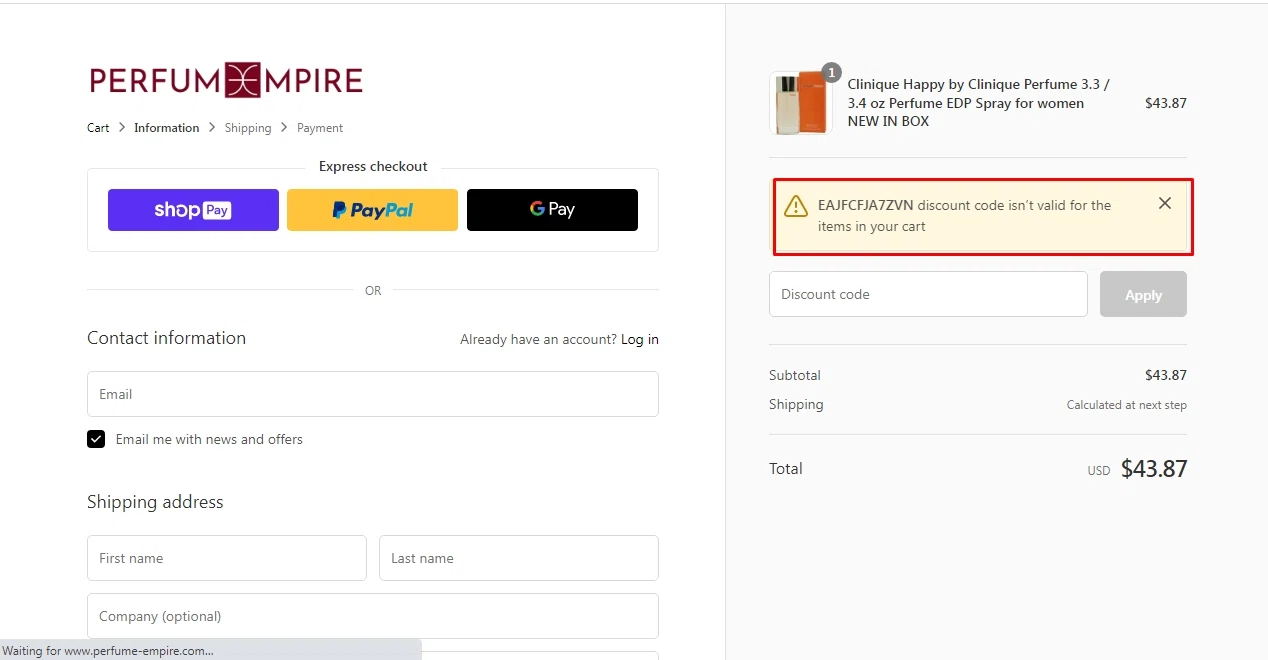
Task: Focus the Email input field
Action: pos(373,394)
